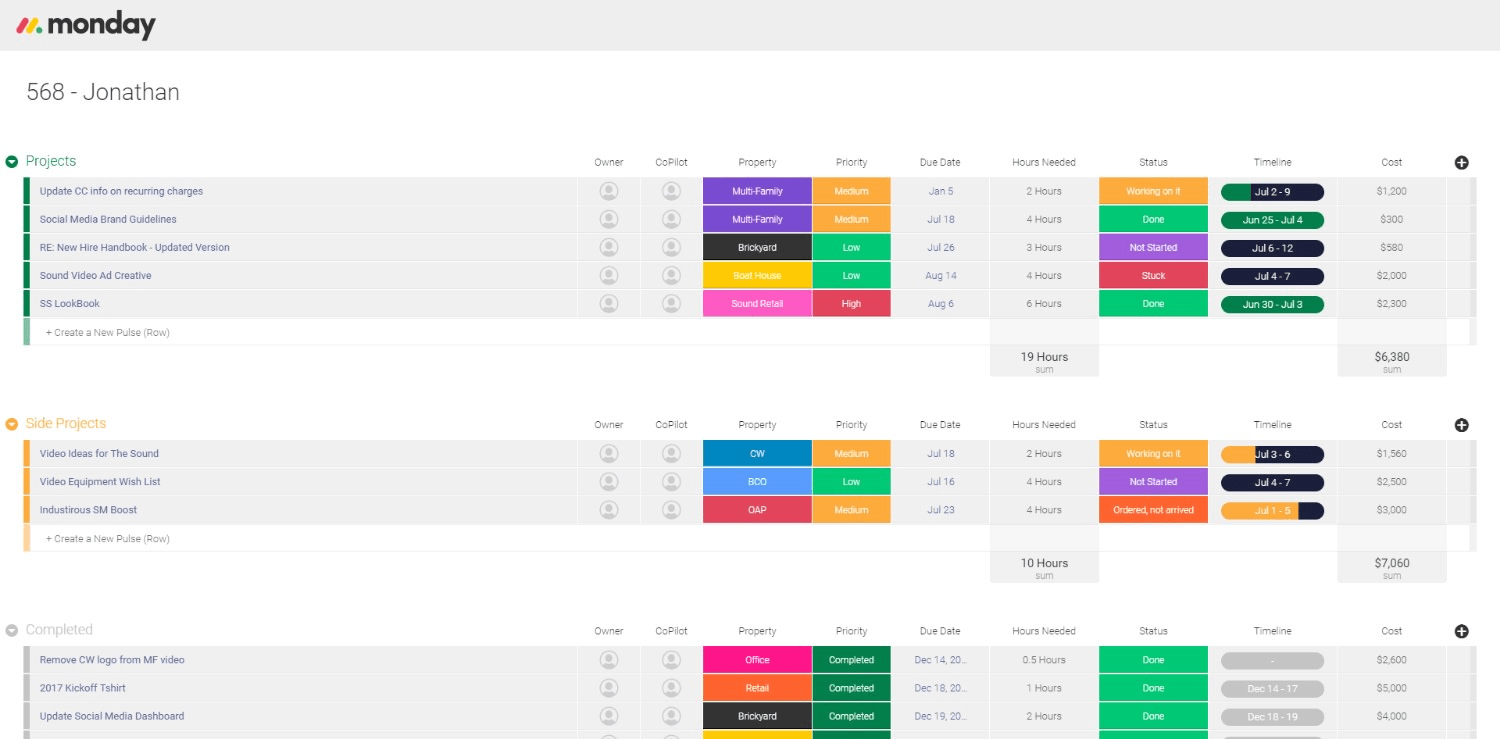This screenshot has height=739, width=1500.
Task: Click Jul 1 - 5 timeline bar
Action: [1272, 510]
